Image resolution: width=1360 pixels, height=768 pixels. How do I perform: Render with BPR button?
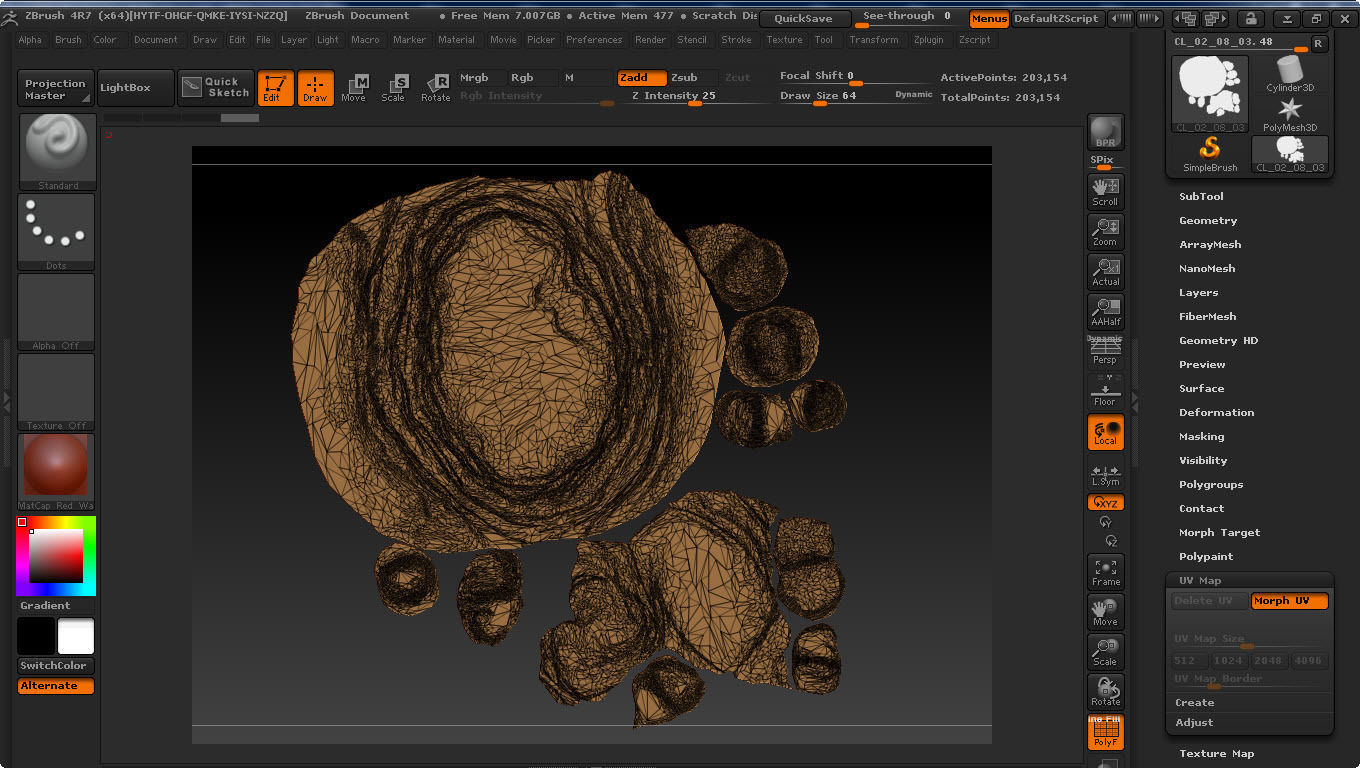point(1105,132)
